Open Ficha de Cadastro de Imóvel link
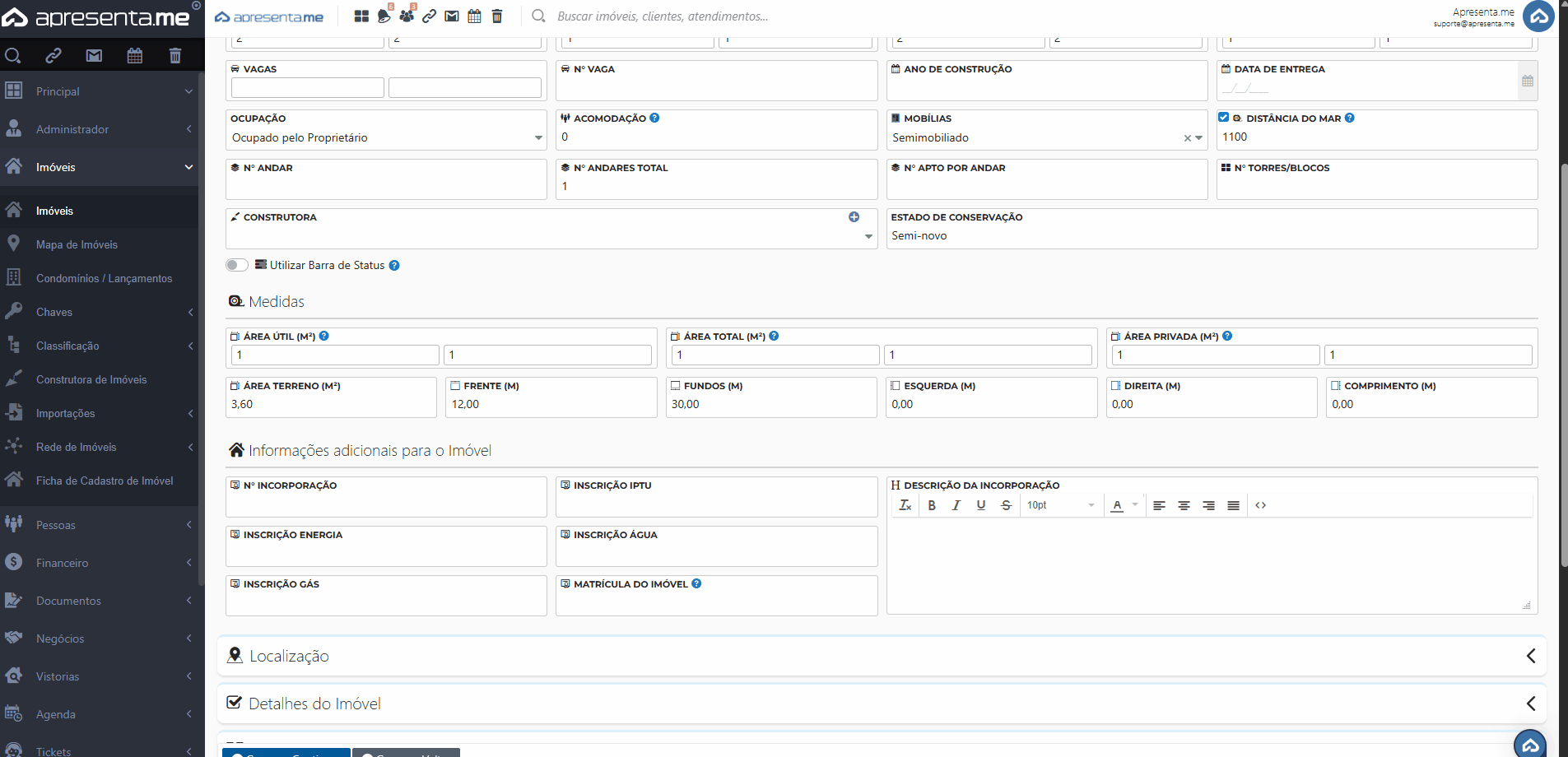 (105, 481)
